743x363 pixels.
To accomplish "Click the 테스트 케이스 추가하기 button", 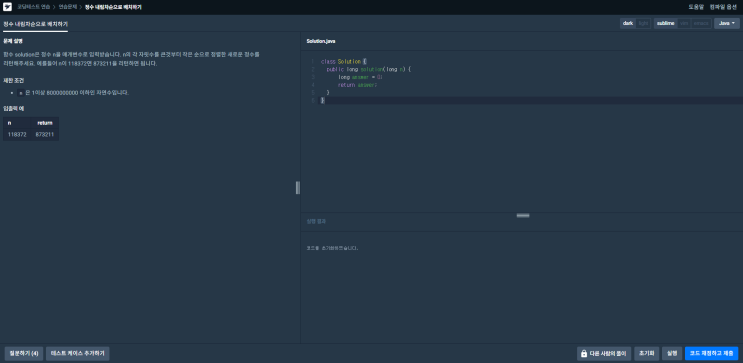I will [x=78, y=354].
